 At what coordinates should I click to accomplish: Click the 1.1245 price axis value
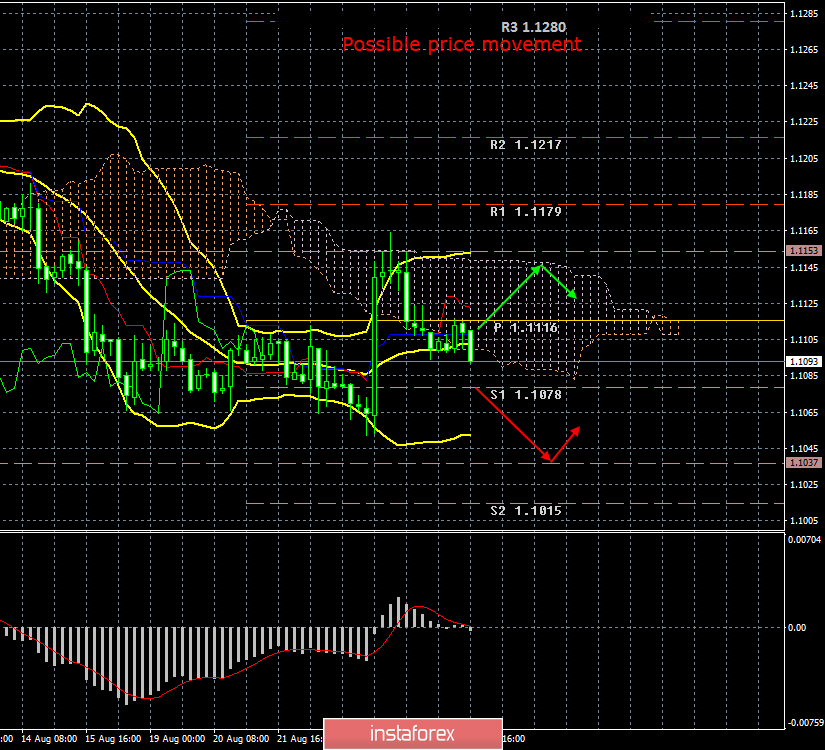804,86
